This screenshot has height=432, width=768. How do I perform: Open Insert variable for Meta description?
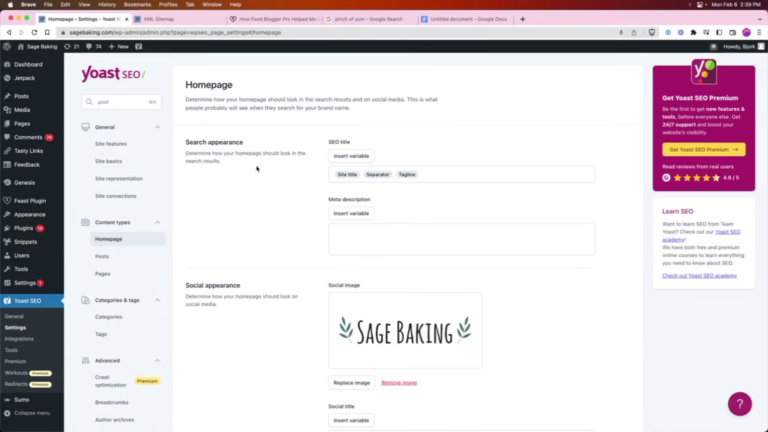(x=351, y=214)
